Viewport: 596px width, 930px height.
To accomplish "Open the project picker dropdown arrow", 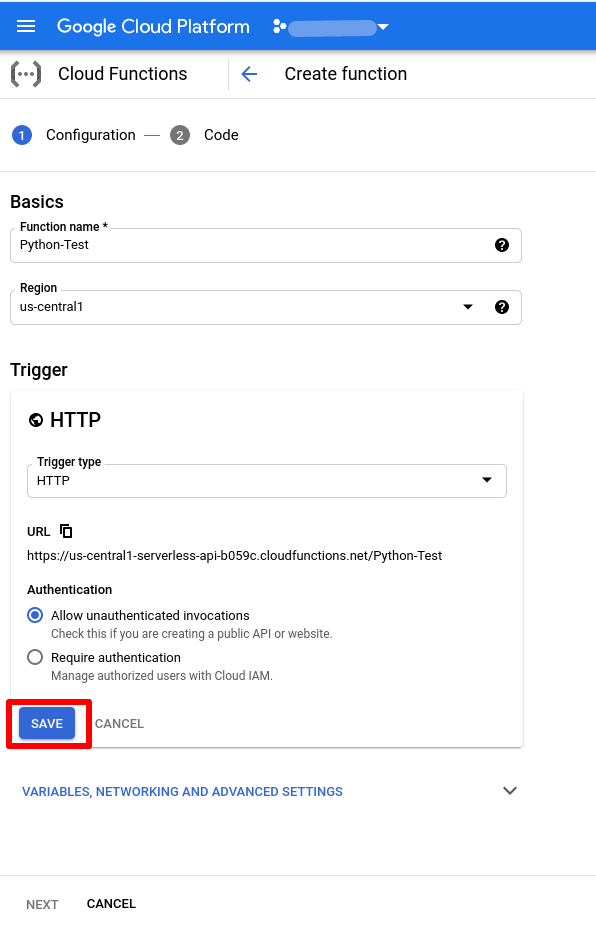I will point(383,27).
